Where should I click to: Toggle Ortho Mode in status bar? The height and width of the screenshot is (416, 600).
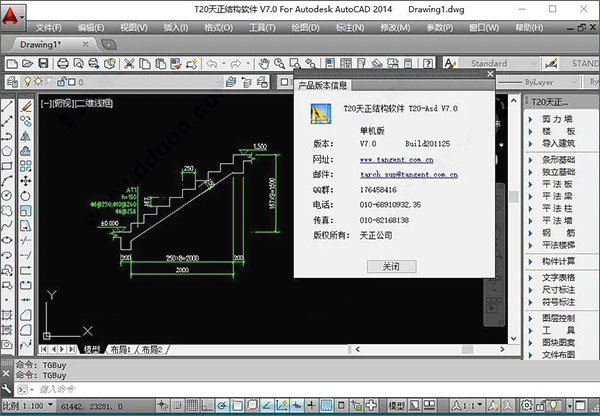pos(207,405)
